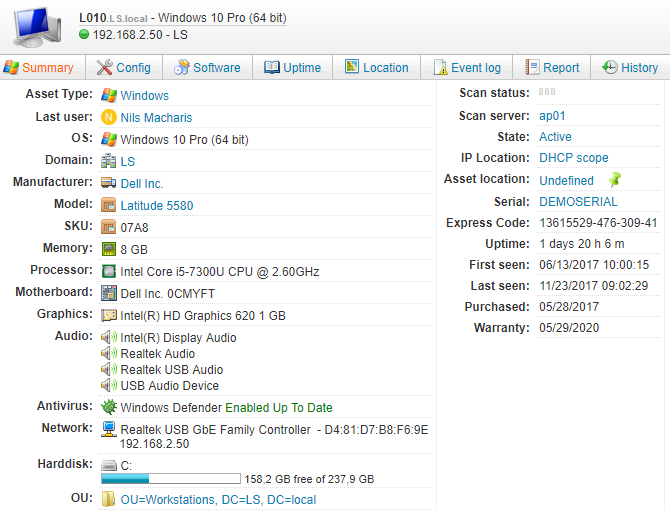Click the Active state link
The width and height of the screenshot is (670, 510).
[x=555, y=137]
